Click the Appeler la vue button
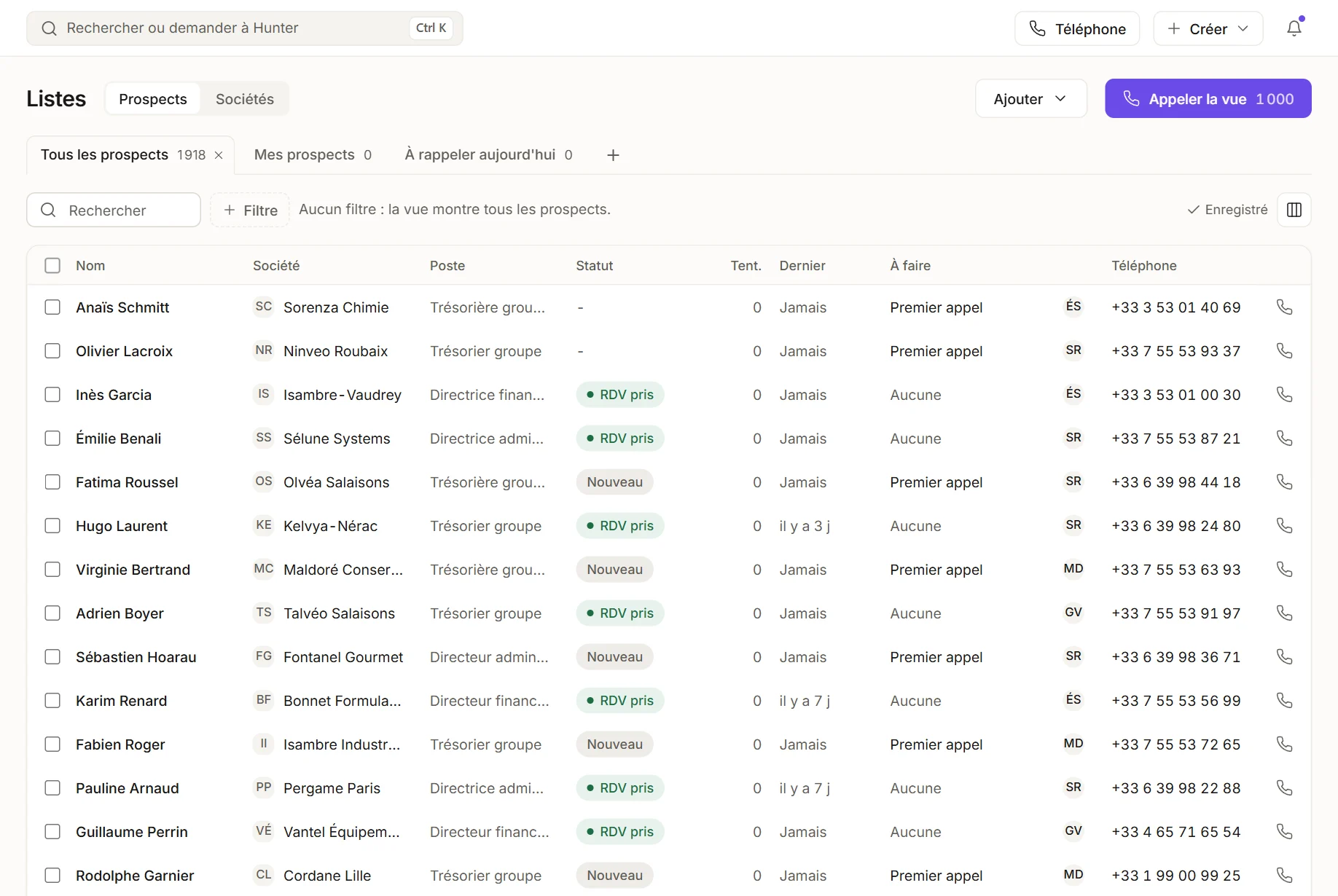1338x896 pixels. pos(1208,98)
